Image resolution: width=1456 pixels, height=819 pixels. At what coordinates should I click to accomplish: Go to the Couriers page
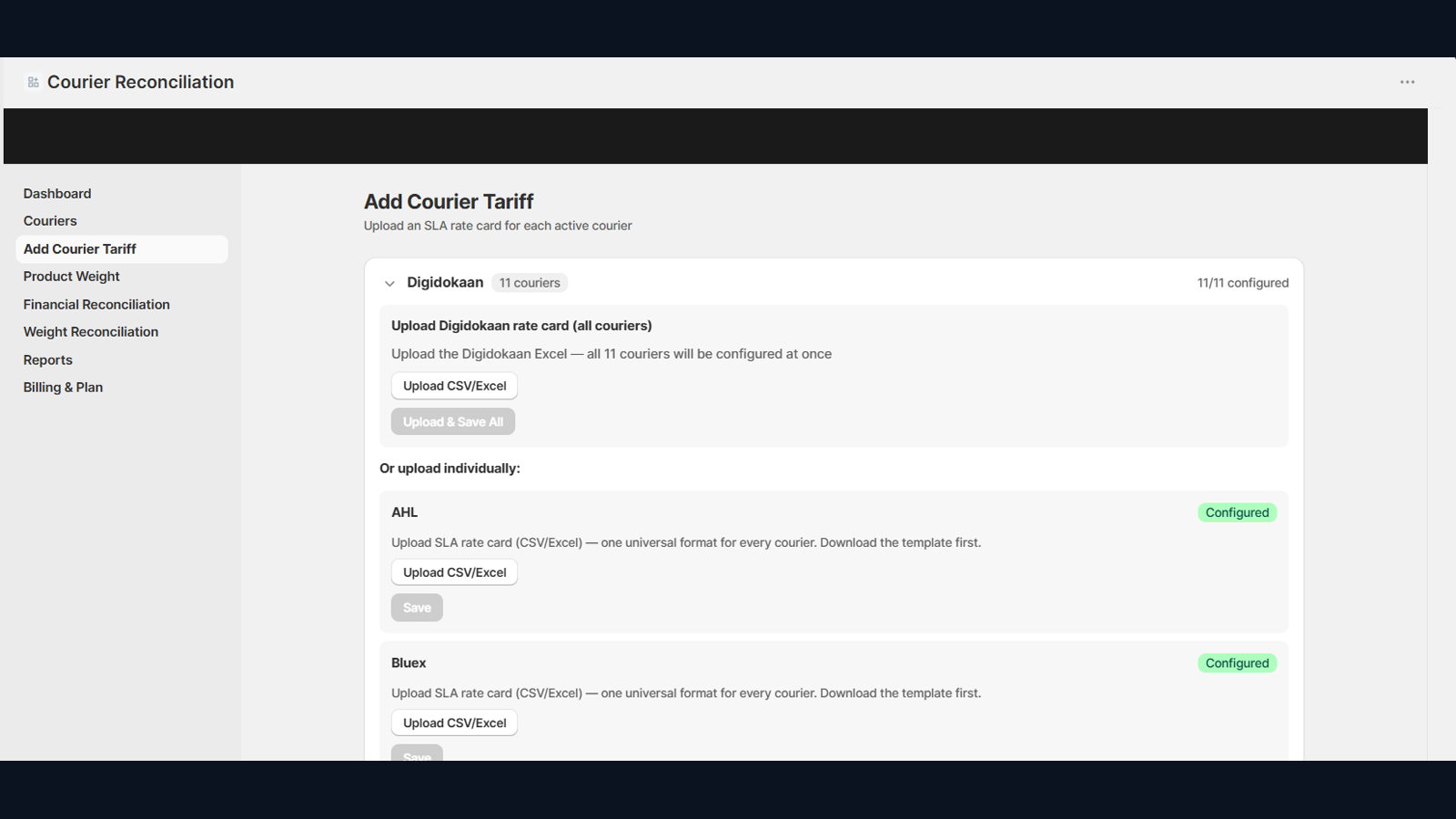point(50,221)
